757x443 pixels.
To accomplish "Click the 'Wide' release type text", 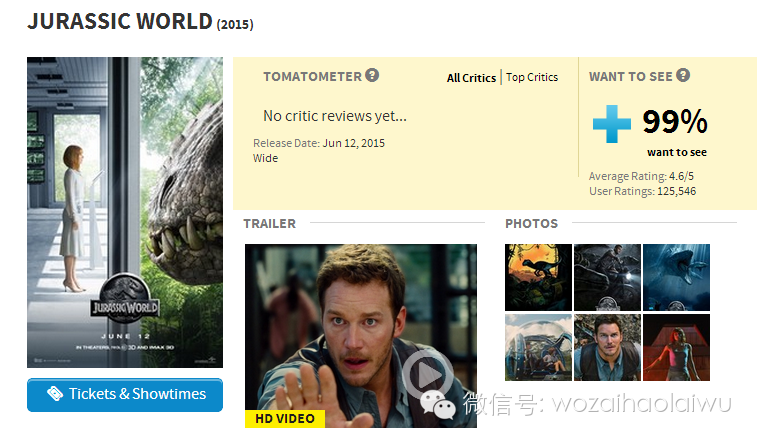I will 266,158.
